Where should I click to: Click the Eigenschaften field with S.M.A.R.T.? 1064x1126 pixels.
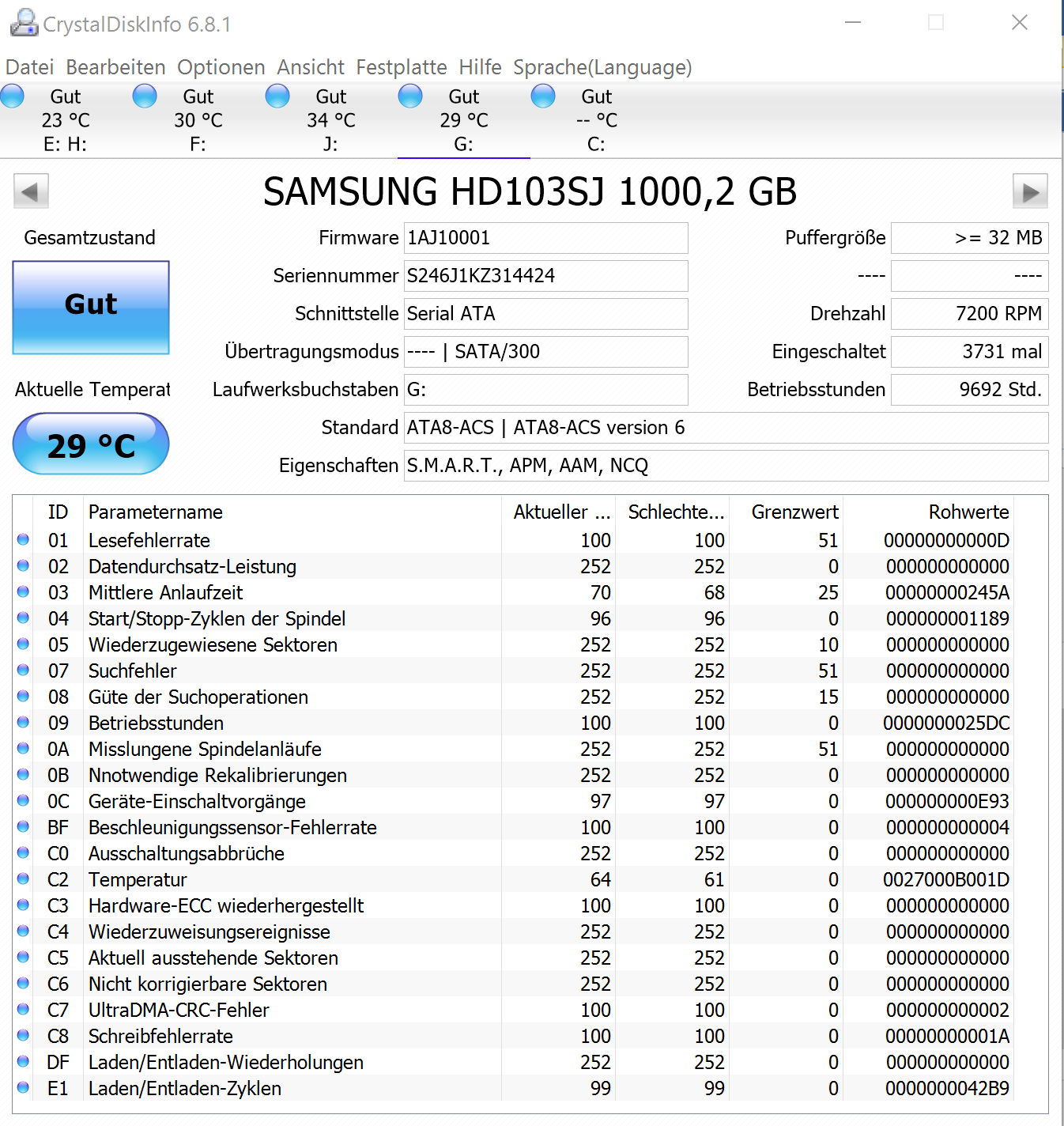pos(726,466)
